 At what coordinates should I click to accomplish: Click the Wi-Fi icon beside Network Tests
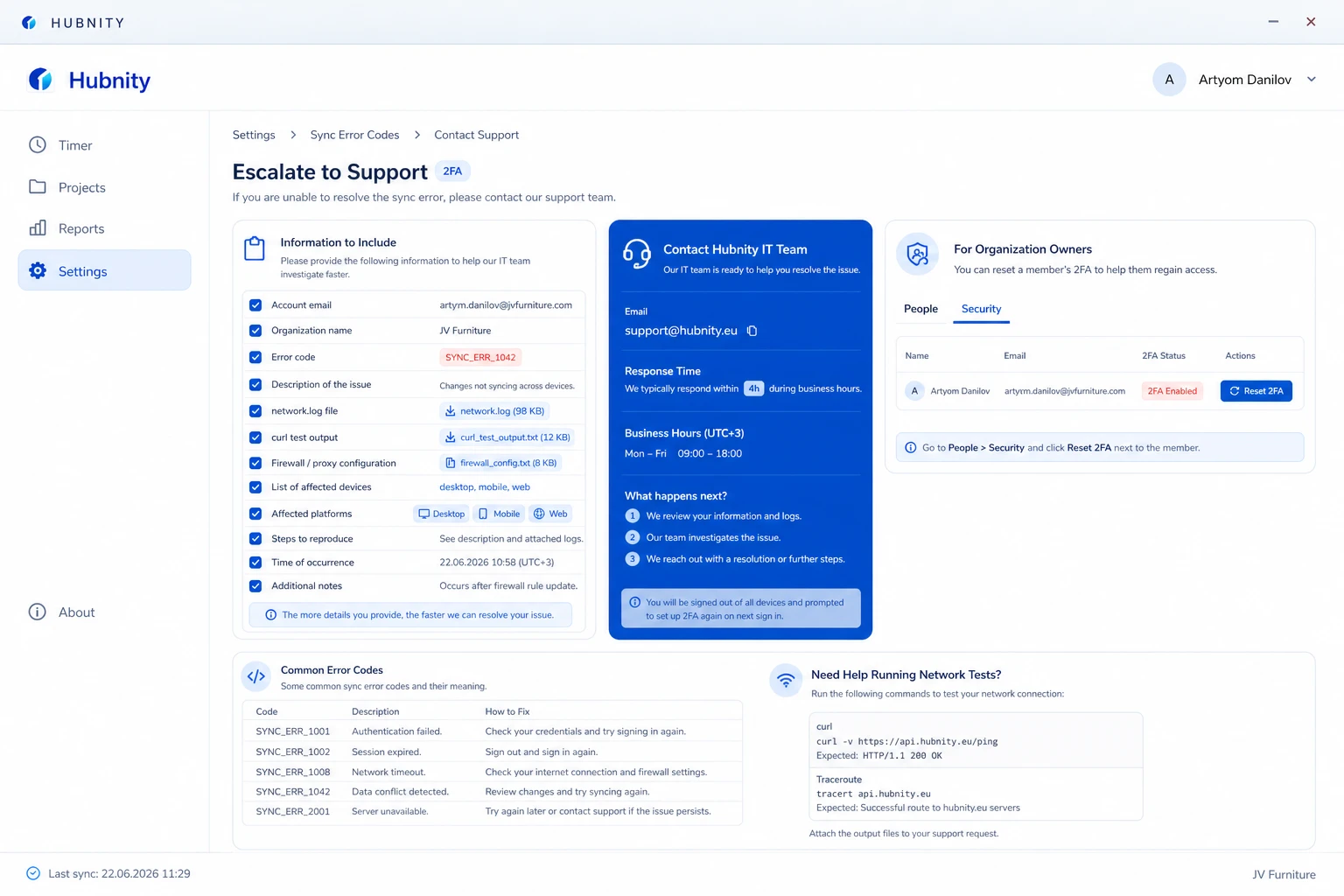[x=786, y=680]
